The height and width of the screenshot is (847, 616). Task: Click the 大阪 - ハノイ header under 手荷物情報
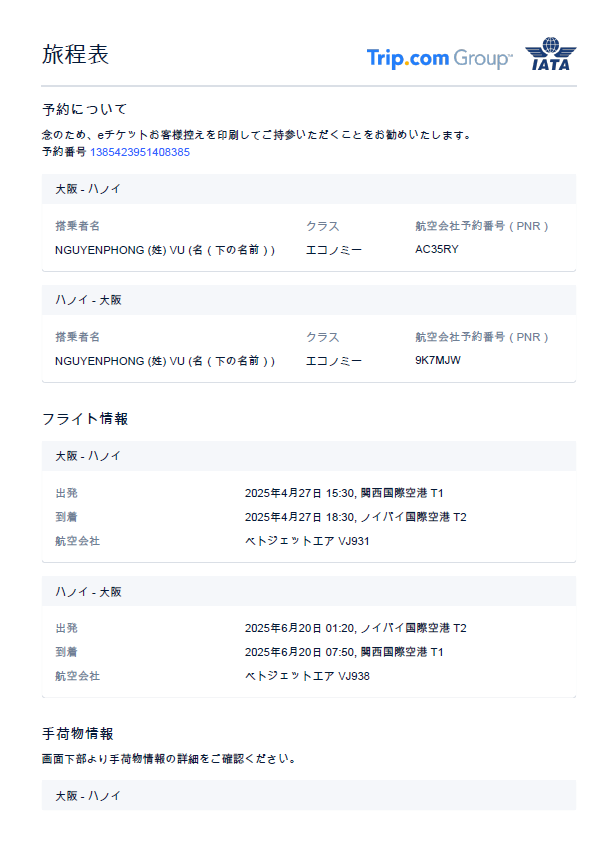click(x=88, y=795)
